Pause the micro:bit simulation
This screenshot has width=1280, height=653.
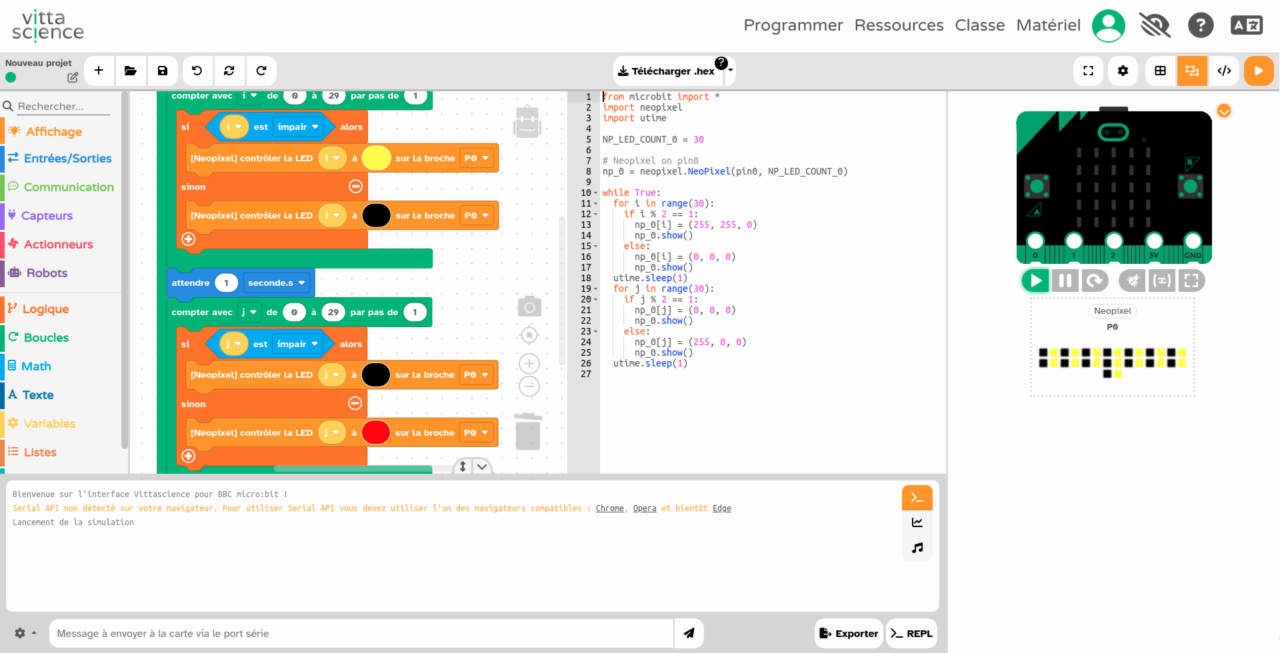point(1065,281)
